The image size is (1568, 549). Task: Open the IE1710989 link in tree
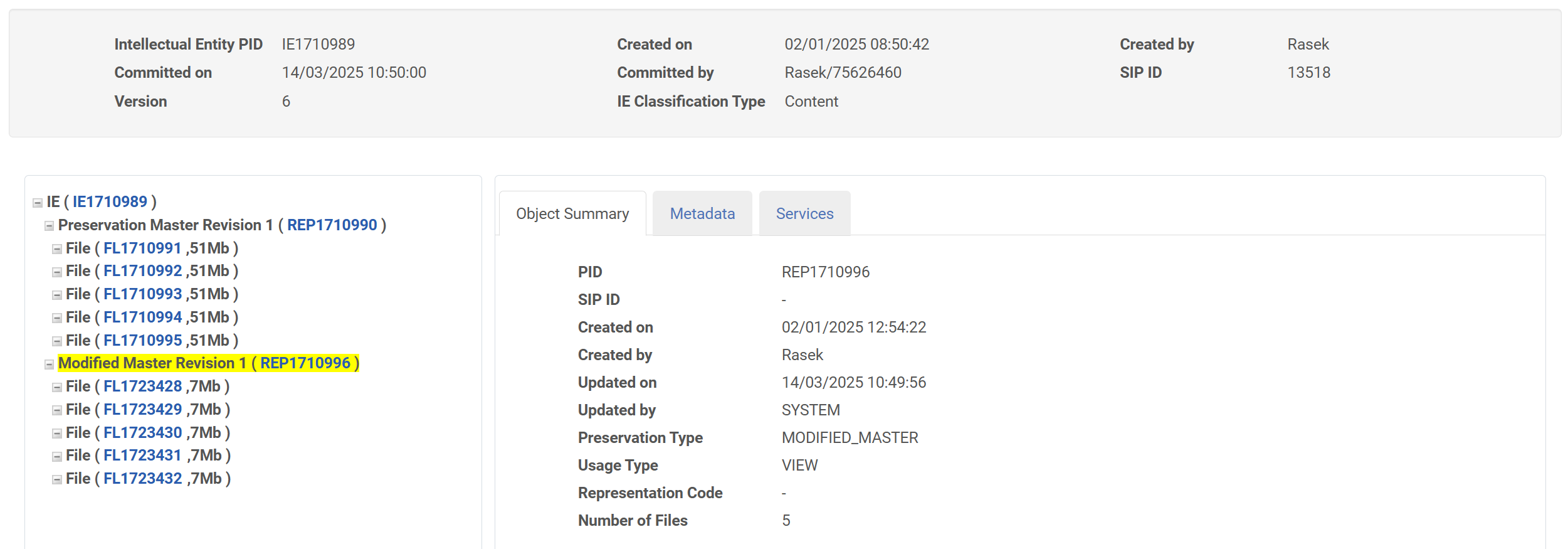click(x=110, y=202)
